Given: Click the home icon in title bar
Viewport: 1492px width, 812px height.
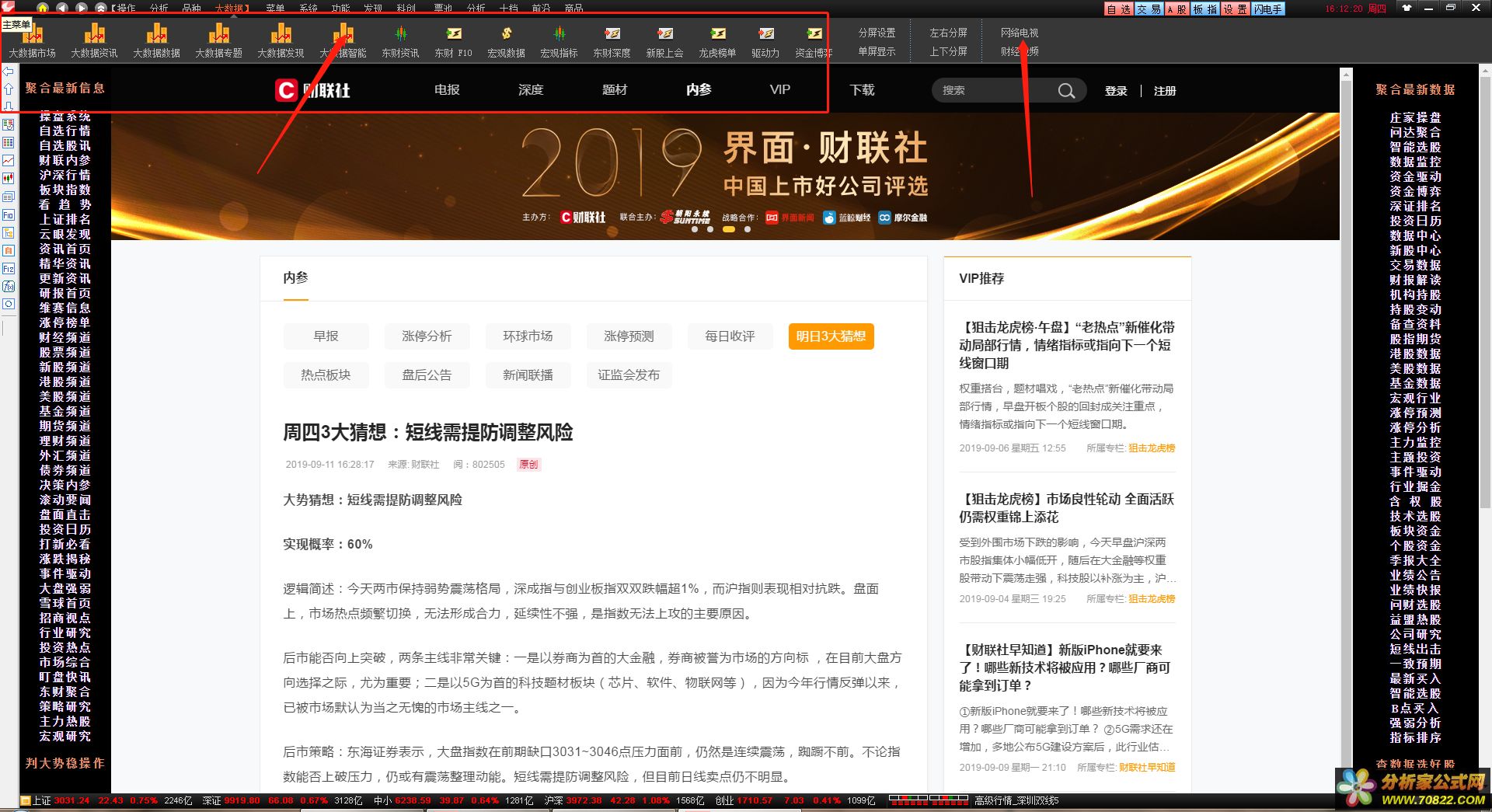Looking at the screenshot, I should point(43,8).
